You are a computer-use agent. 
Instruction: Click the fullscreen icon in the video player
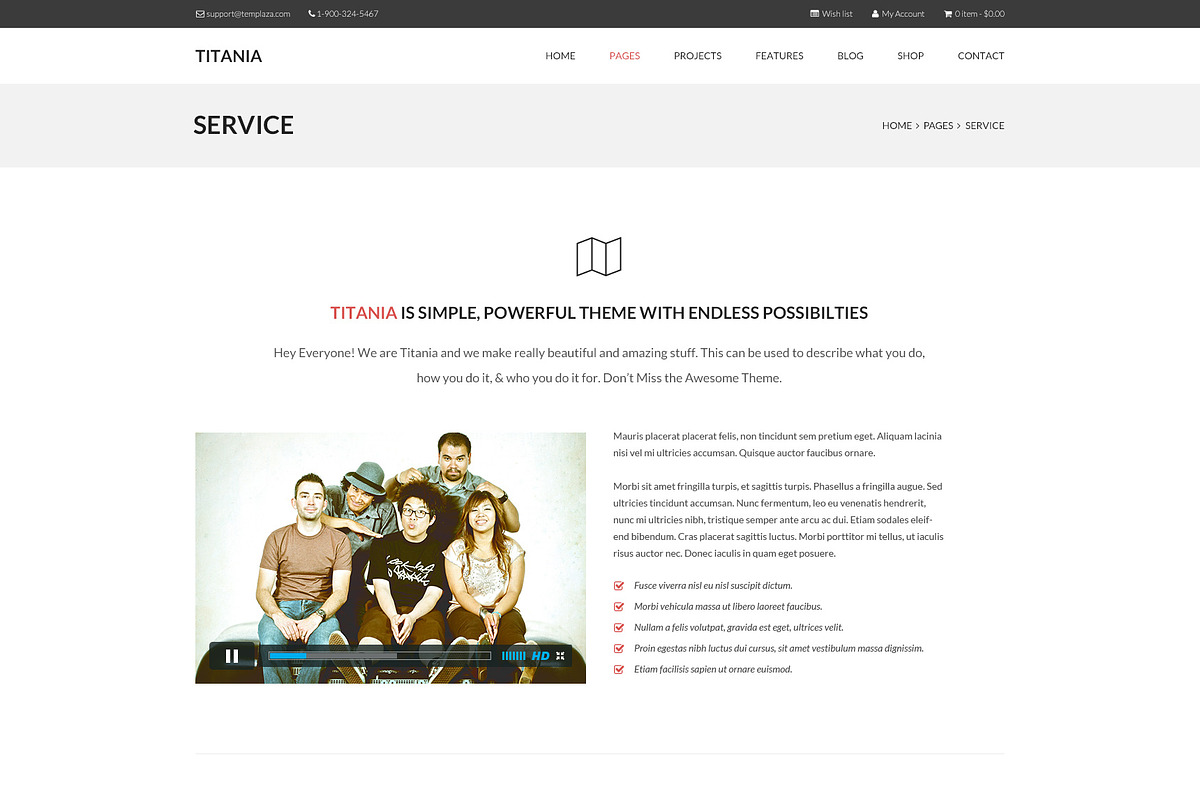(x=560, y=656)
